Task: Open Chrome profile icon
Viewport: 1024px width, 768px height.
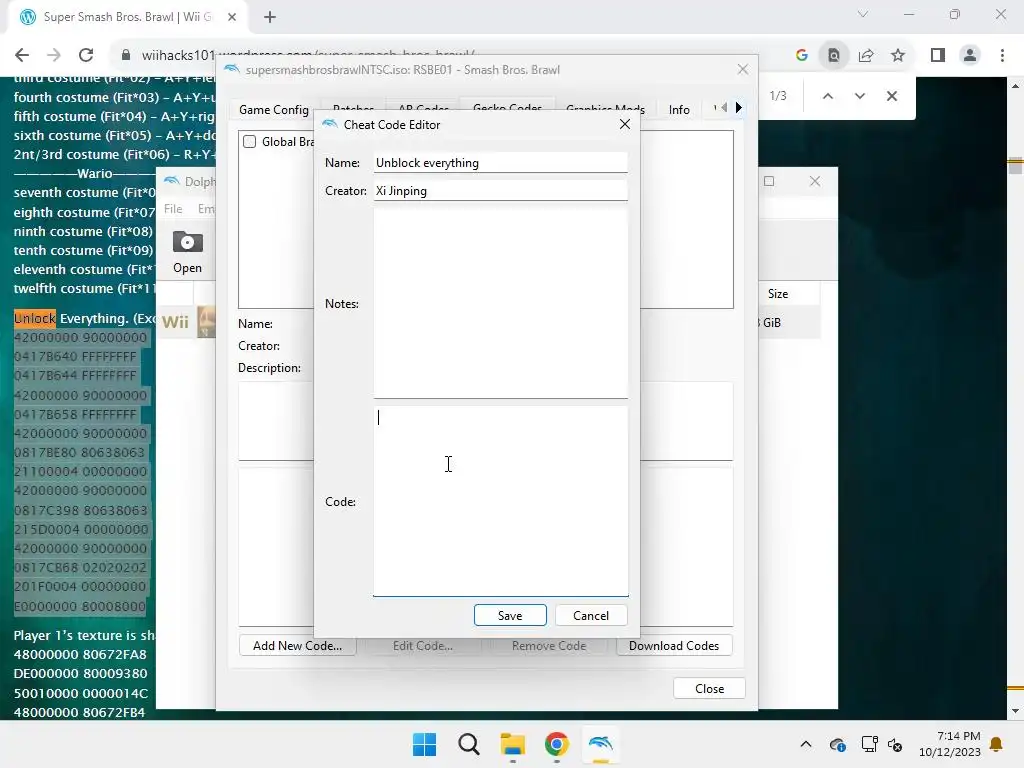Action: 970,55
